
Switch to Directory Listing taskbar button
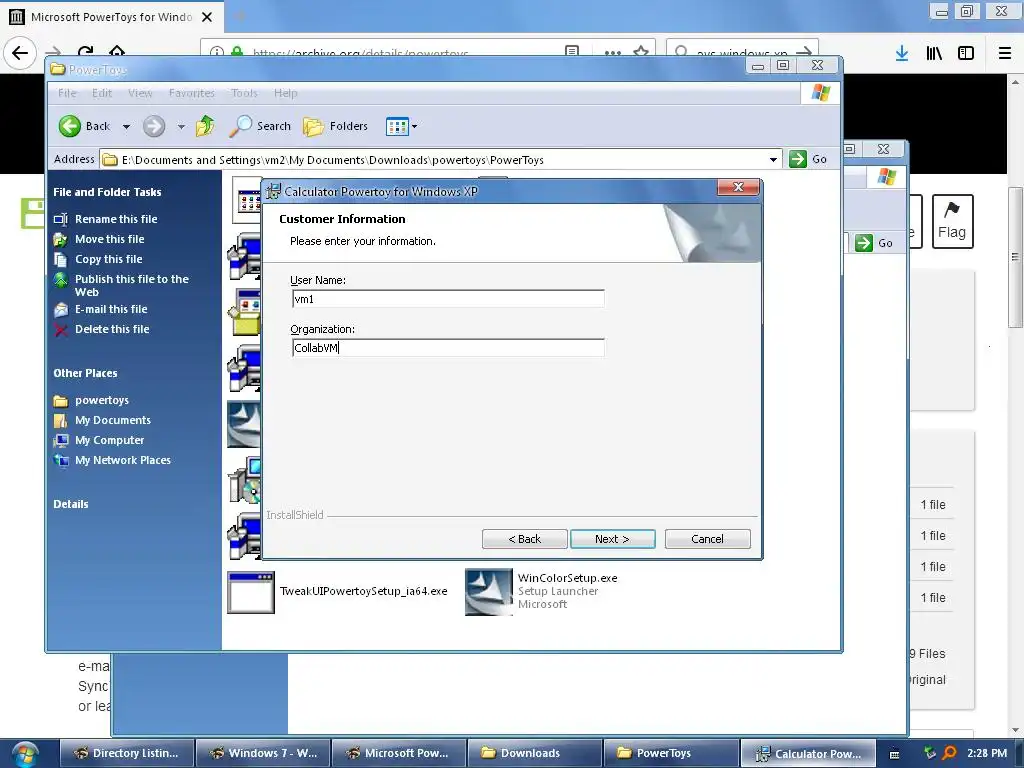tap(127, 753)
